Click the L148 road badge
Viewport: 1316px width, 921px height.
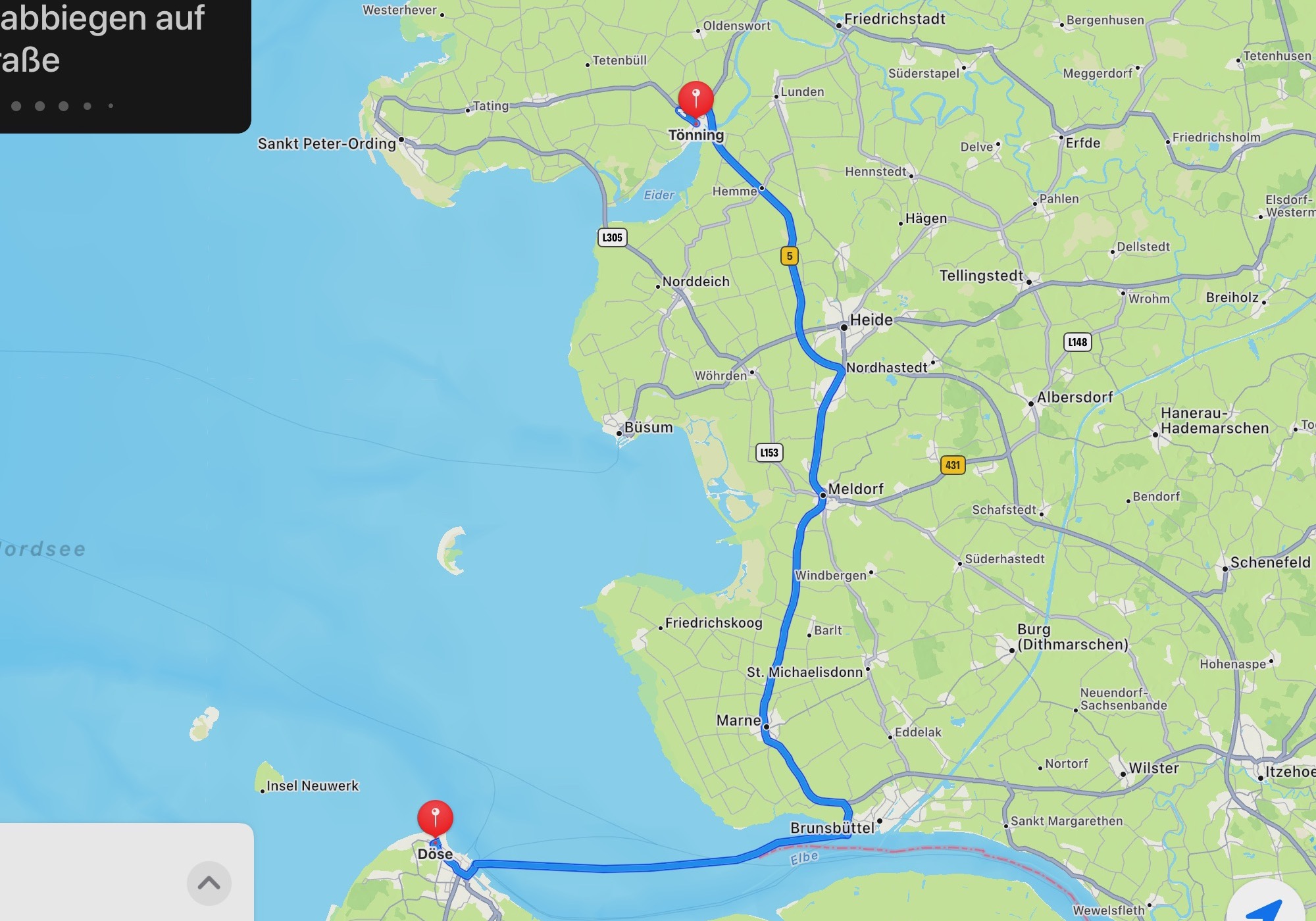coord(1078,342)
